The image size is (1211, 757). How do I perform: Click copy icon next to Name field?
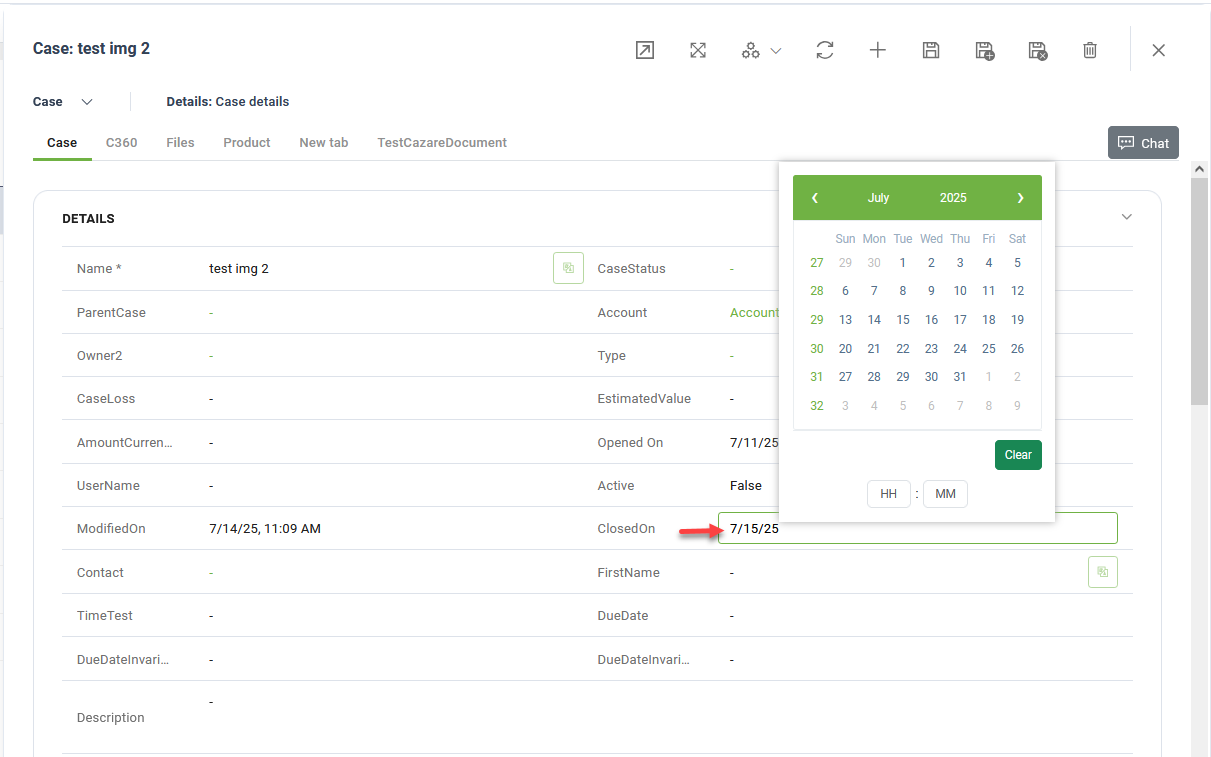pos(568,268)
